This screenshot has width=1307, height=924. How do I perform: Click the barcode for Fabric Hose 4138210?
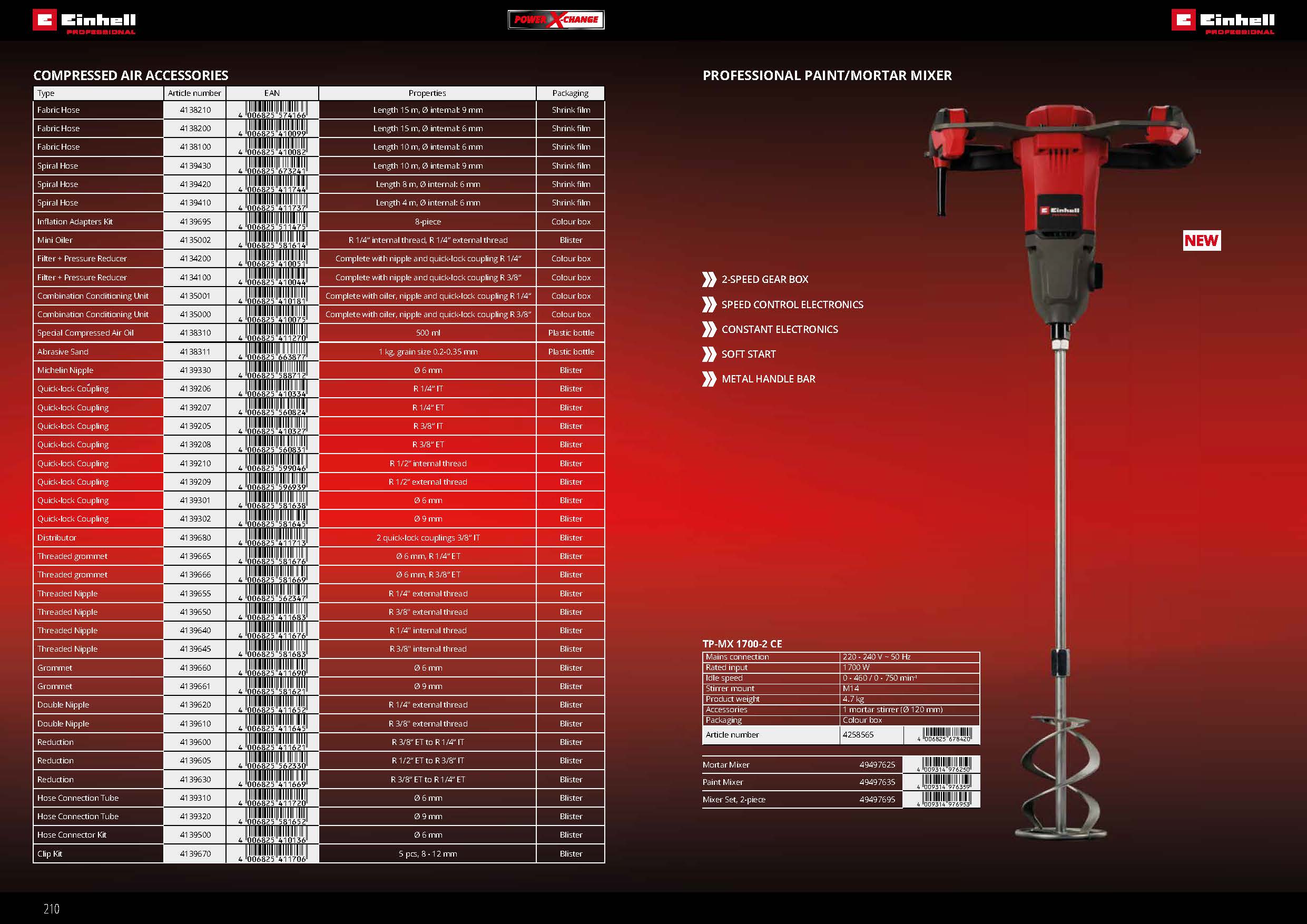(273, 110)
